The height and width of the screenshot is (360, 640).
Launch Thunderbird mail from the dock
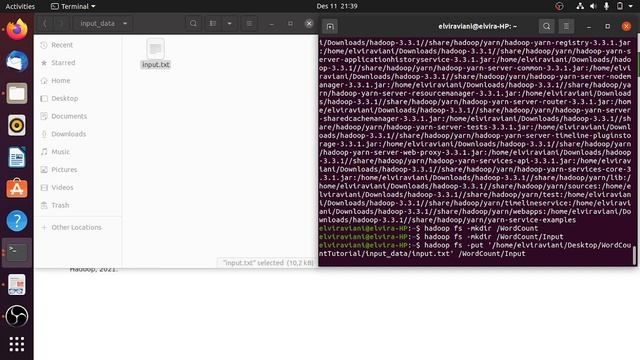tap(17, 61)
